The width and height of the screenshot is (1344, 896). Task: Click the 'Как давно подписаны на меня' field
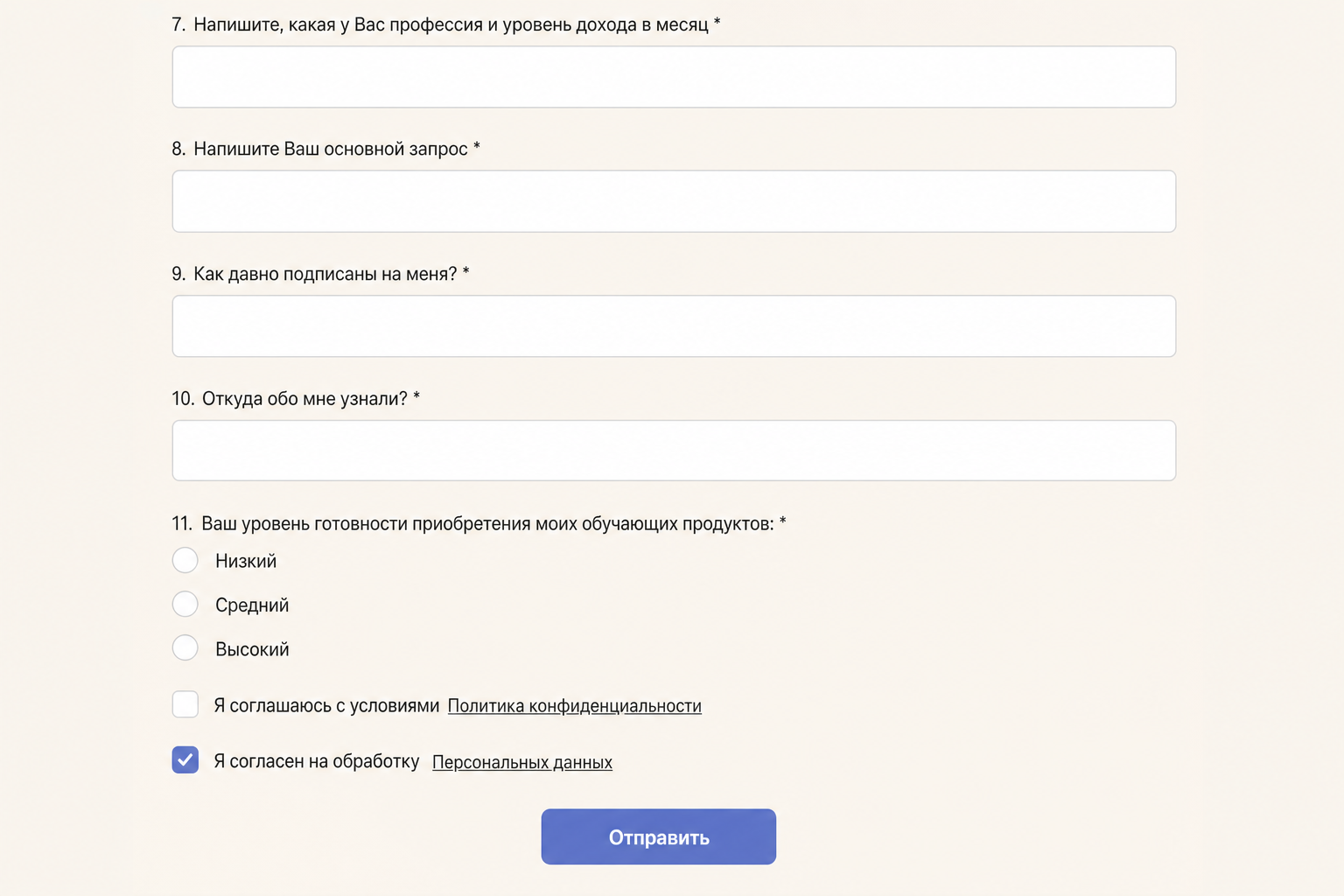point(674,326)
